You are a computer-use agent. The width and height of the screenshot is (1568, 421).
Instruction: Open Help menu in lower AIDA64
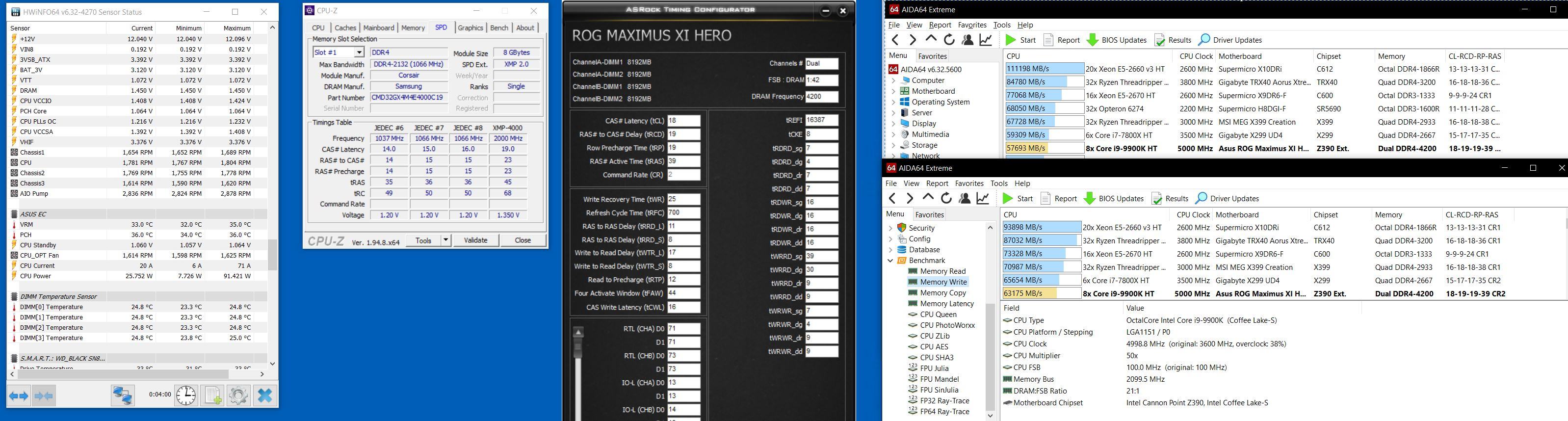1022,183
